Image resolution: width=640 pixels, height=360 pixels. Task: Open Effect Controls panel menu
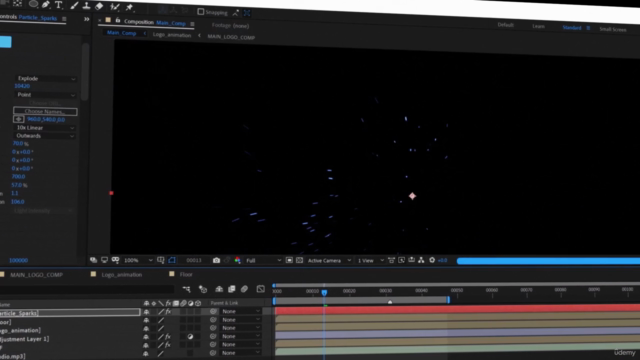64,18
